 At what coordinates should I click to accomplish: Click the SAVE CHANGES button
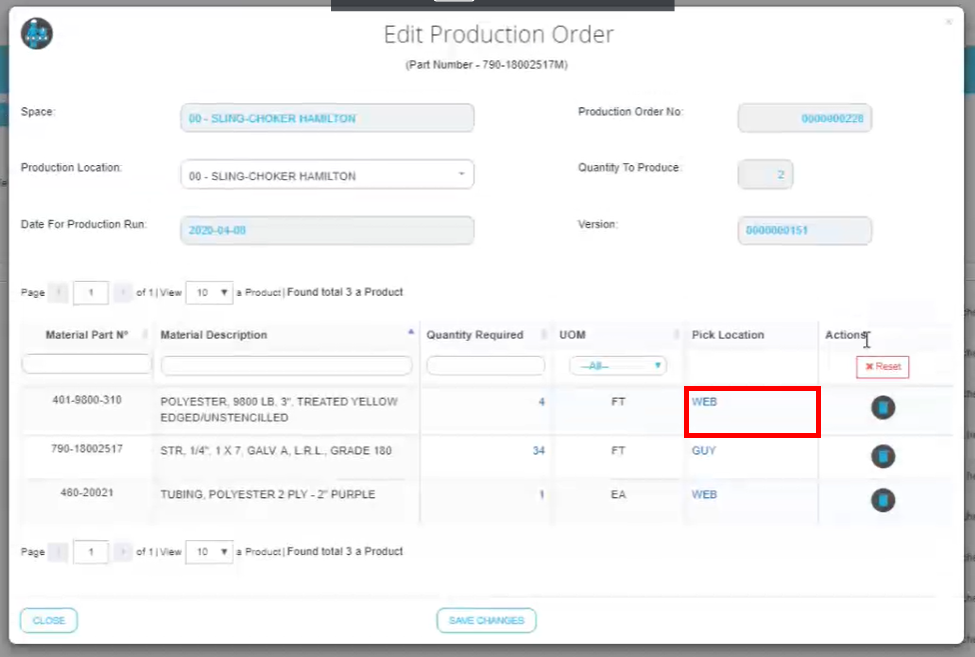tap(486, 621)
